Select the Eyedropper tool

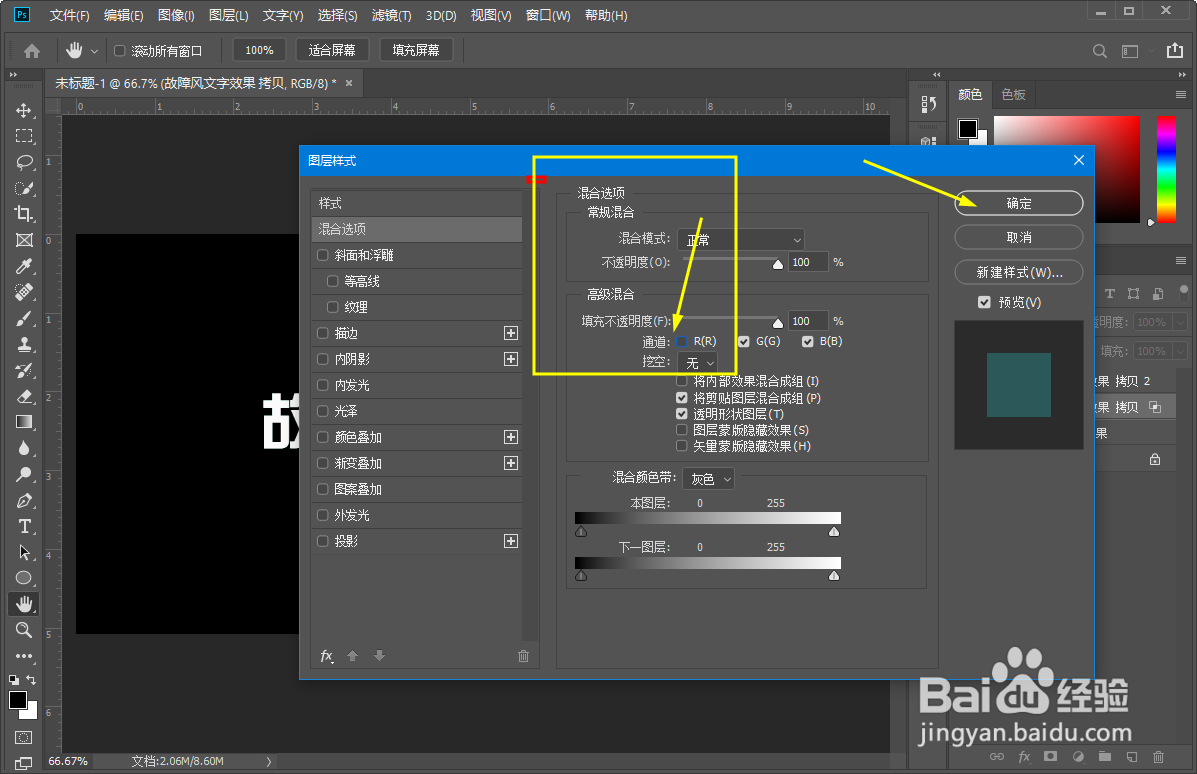(24, 266)
